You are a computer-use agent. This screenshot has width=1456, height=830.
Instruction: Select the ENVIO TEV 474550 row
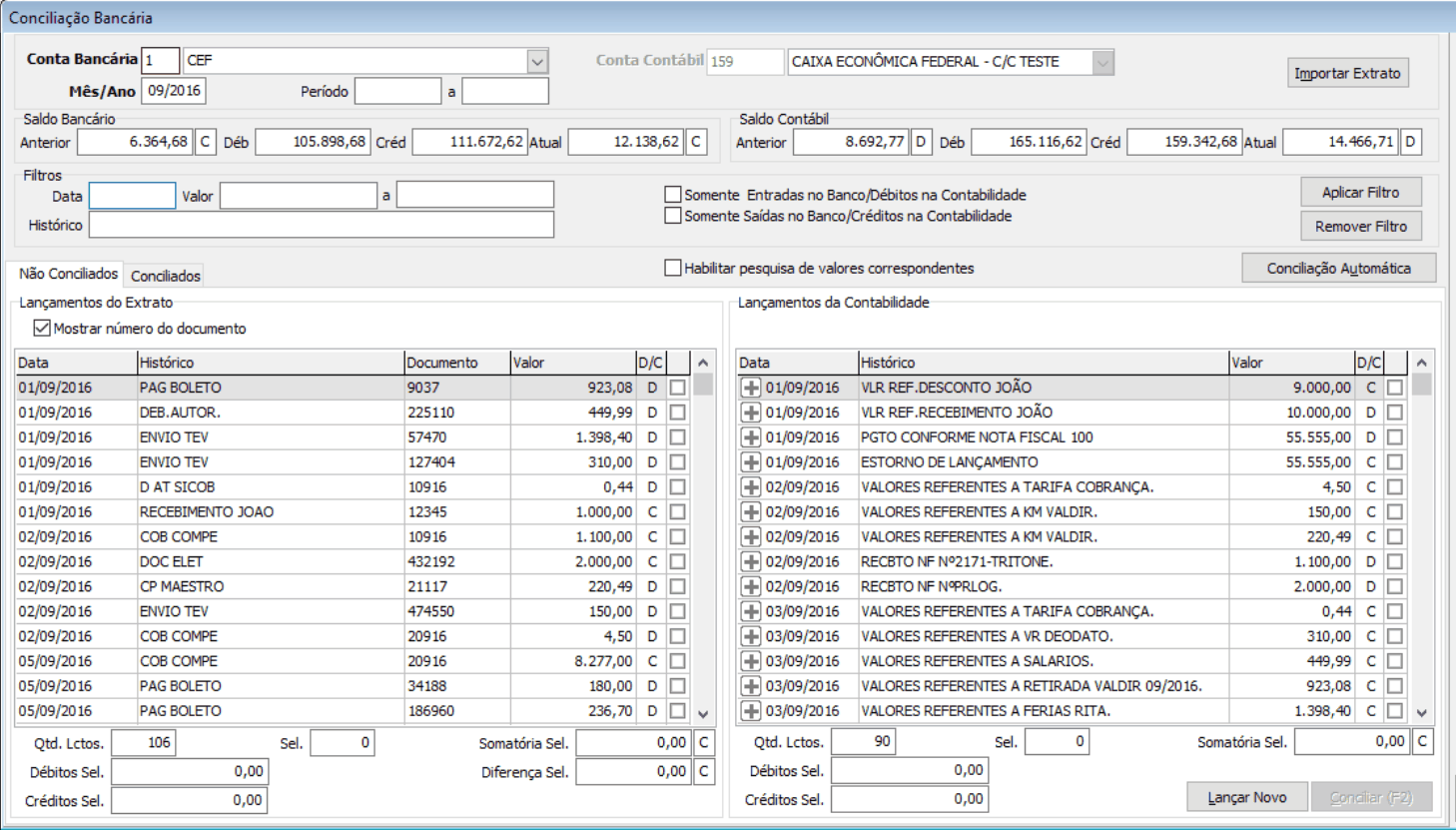click(x=354, y=611)
